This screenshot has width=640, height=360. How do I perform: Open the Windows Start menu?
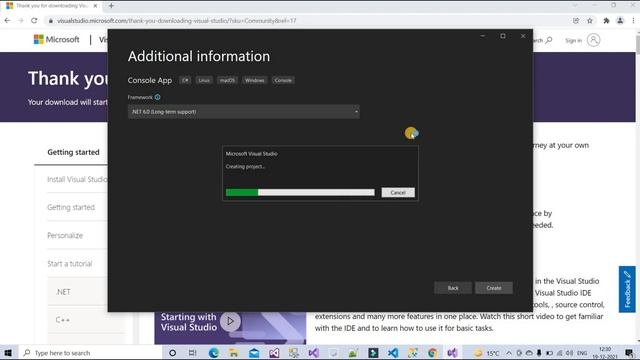[x=8, y=353]
